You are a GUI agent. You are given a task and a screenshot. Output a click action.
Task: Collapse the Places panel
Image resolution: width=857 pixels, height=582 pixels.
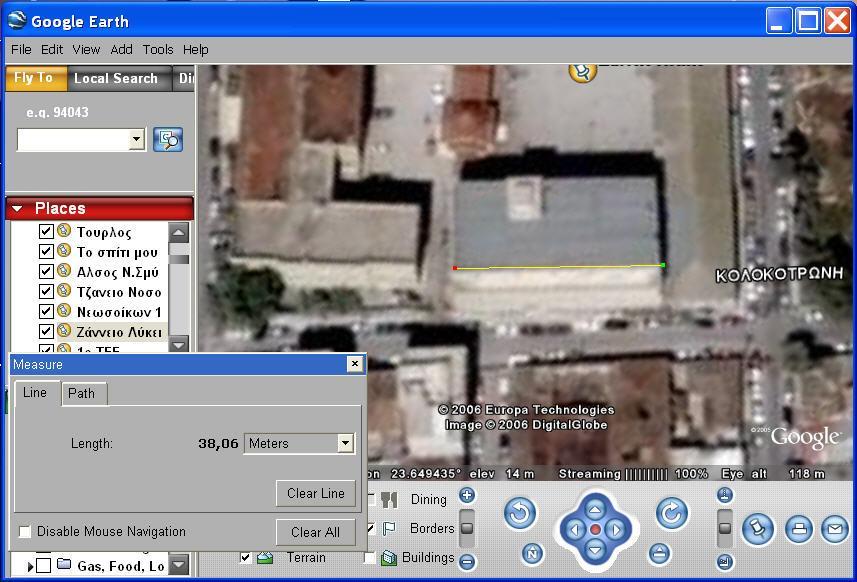pyautogui.click(x=17, y=209)
